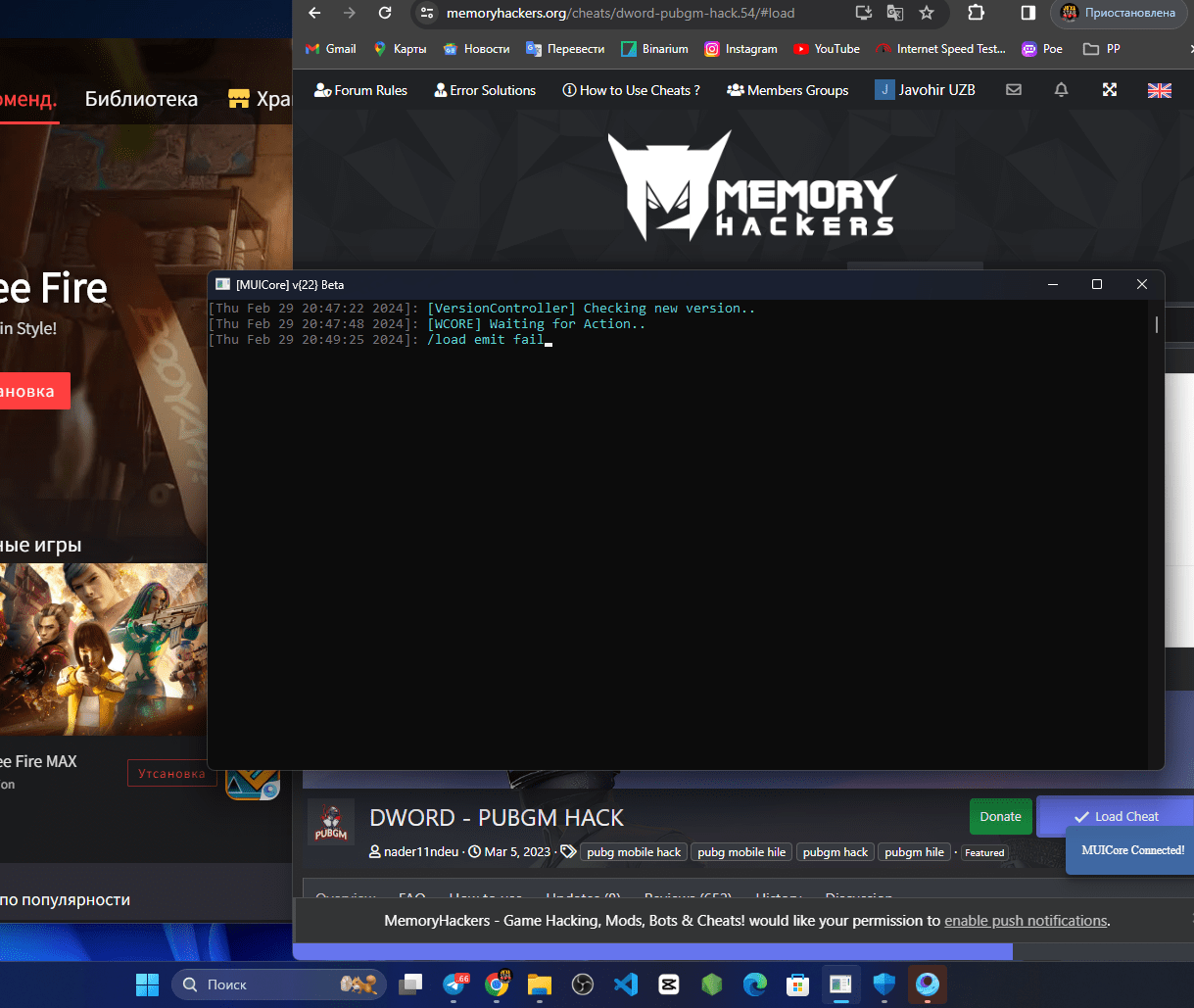This screenshot has width=1194, height=1008.
Task: Open the Новости bookmark
Action: pyautogui.click(x=477, y=49)
